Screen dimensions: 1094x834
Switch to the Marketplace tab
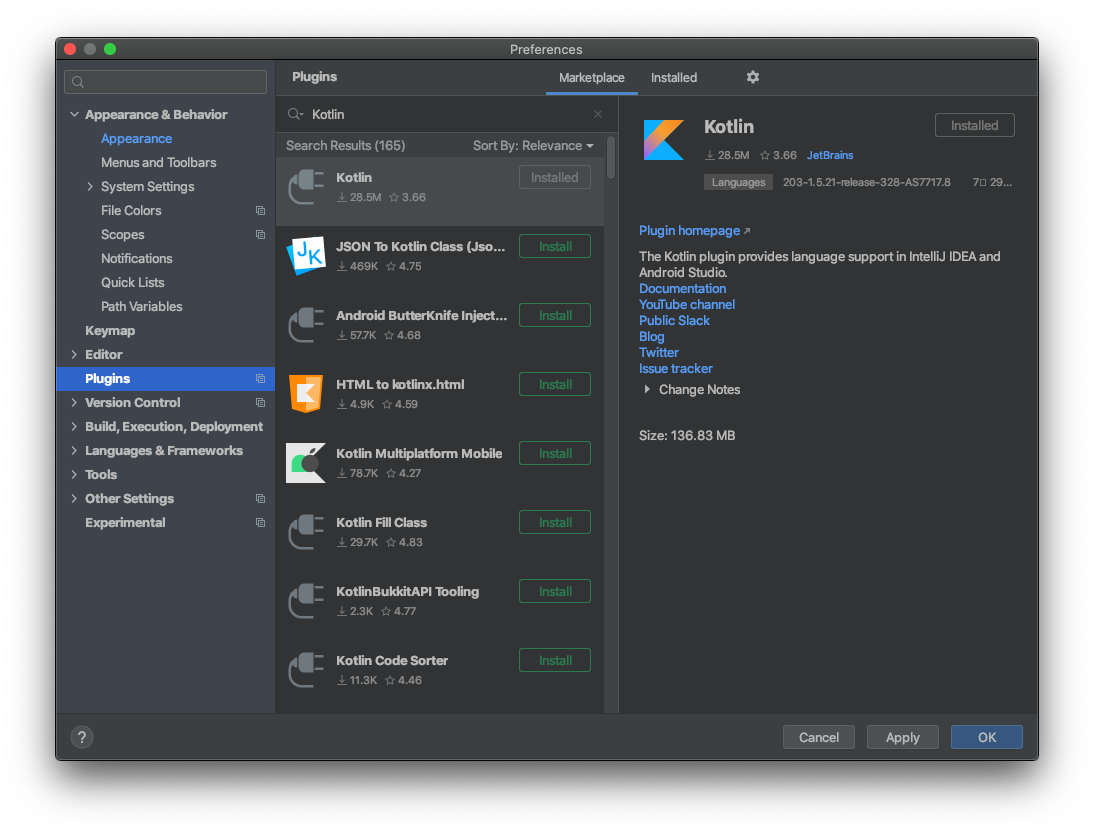click(592, 77)
